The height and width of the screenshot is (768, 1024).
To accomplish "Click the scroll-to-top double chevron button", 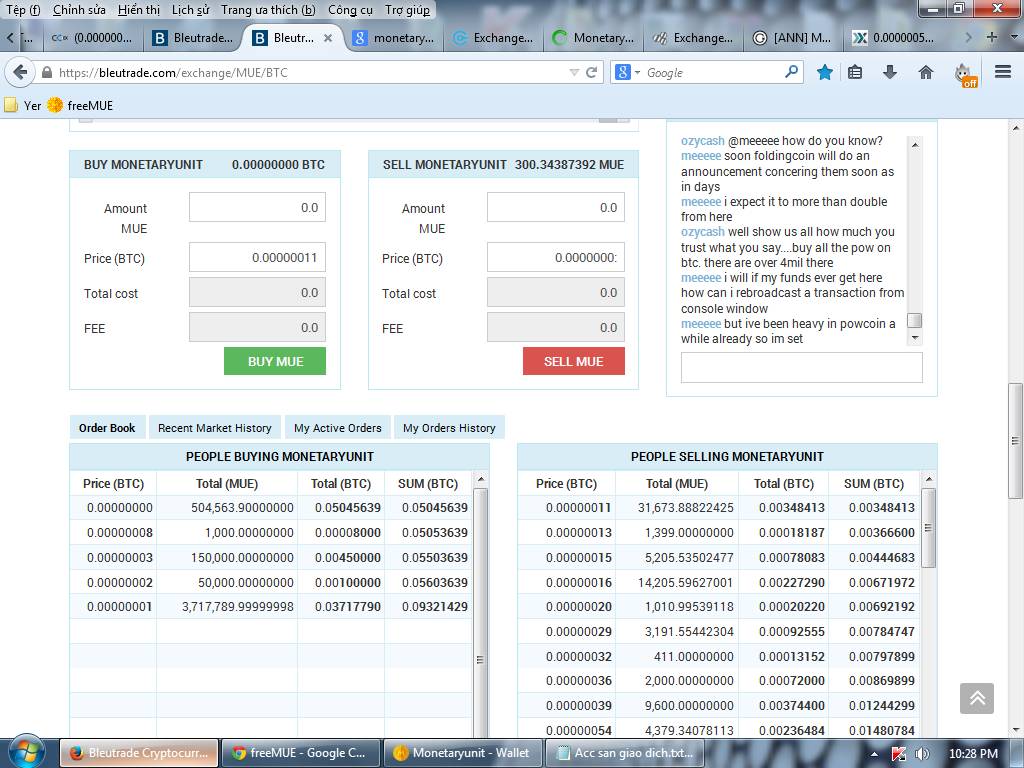I will coord(976,698).
